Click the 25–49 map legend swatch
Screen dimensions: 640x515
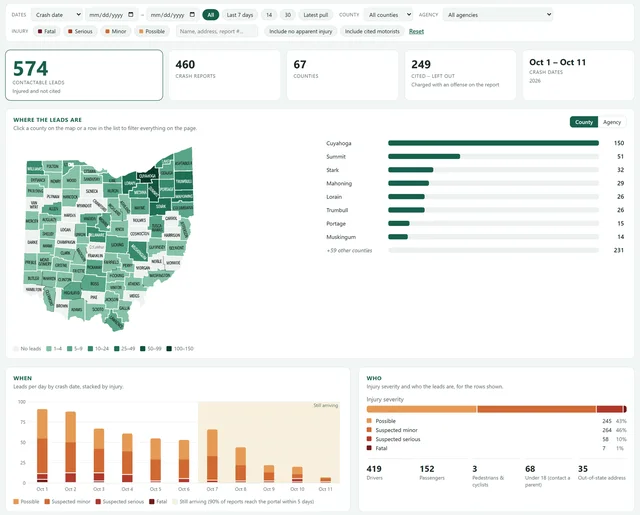pos(117,349)
